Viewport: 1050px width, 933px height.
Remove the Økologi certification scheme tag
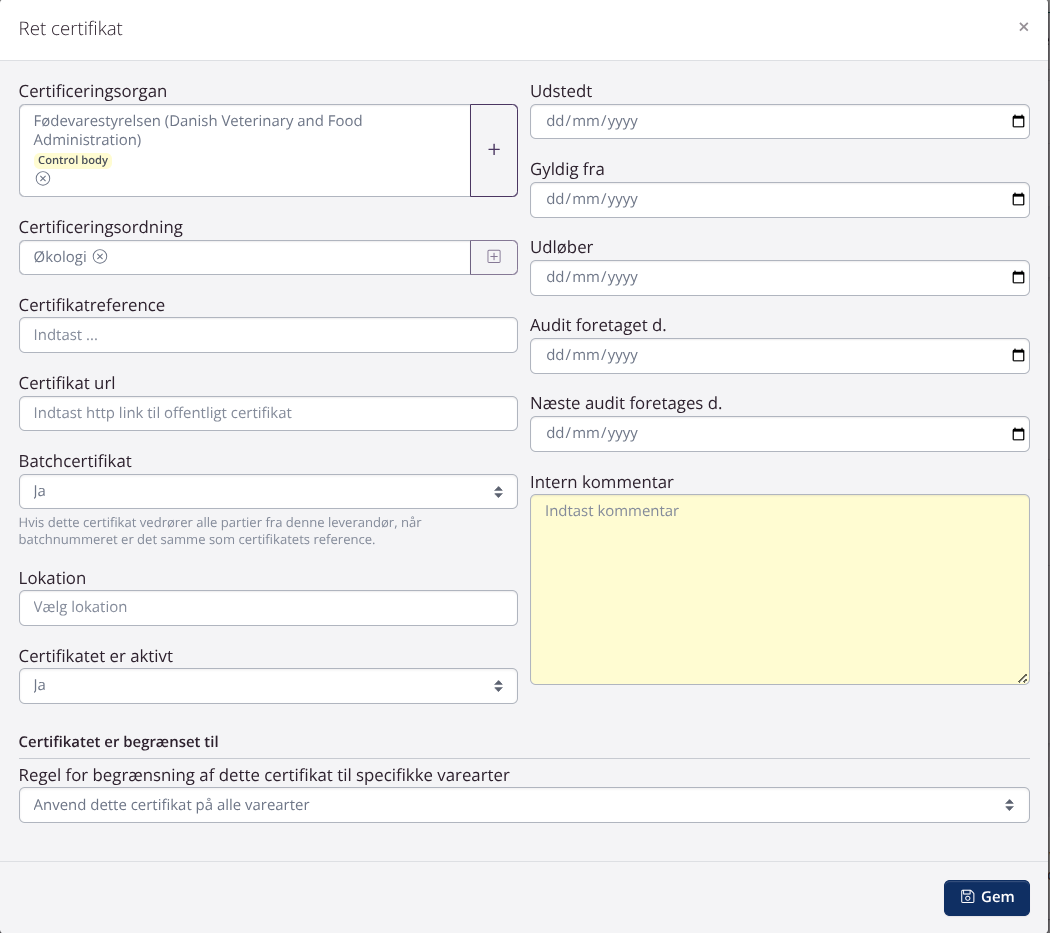100,257
